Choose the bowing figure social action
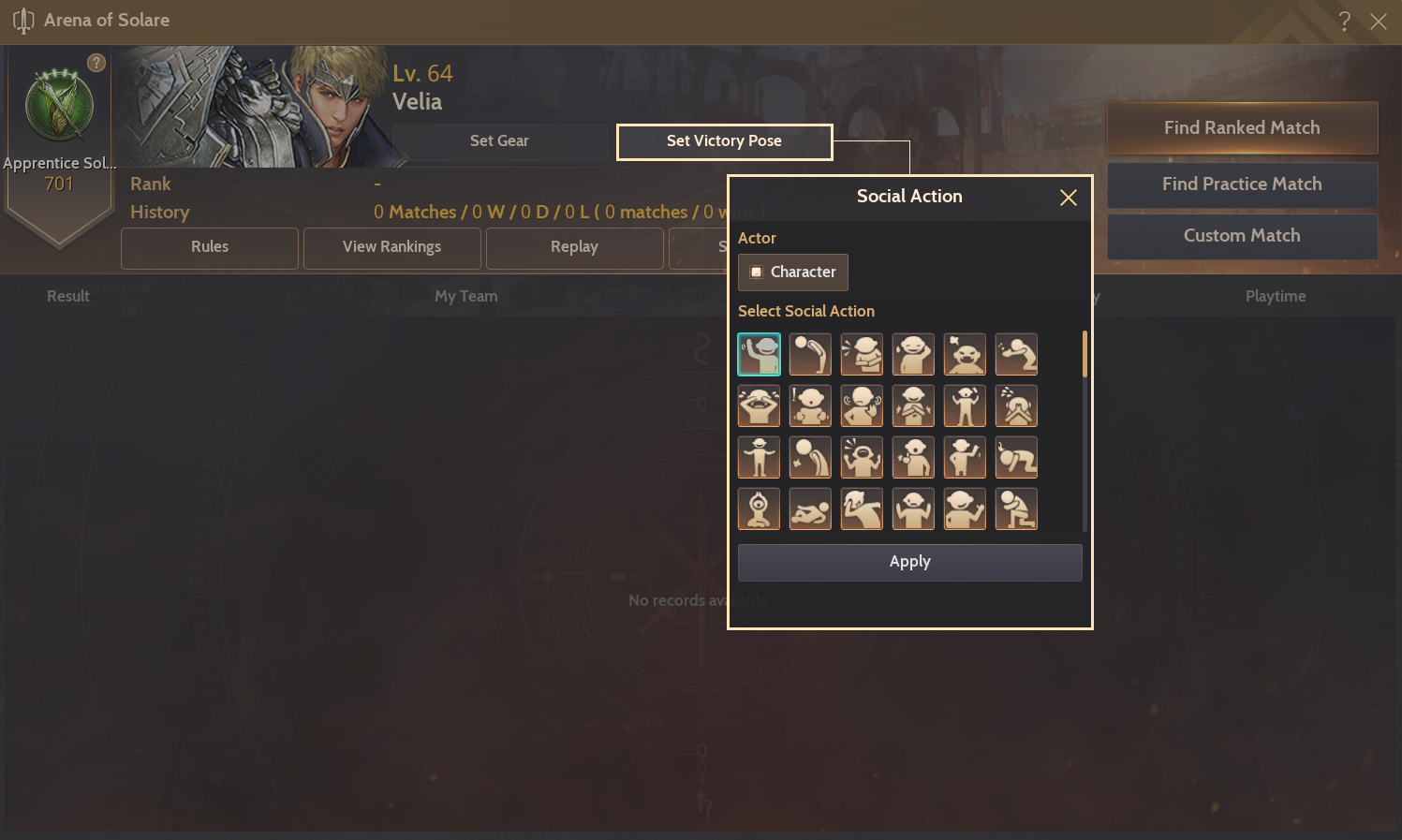 [x=810, y=355]
